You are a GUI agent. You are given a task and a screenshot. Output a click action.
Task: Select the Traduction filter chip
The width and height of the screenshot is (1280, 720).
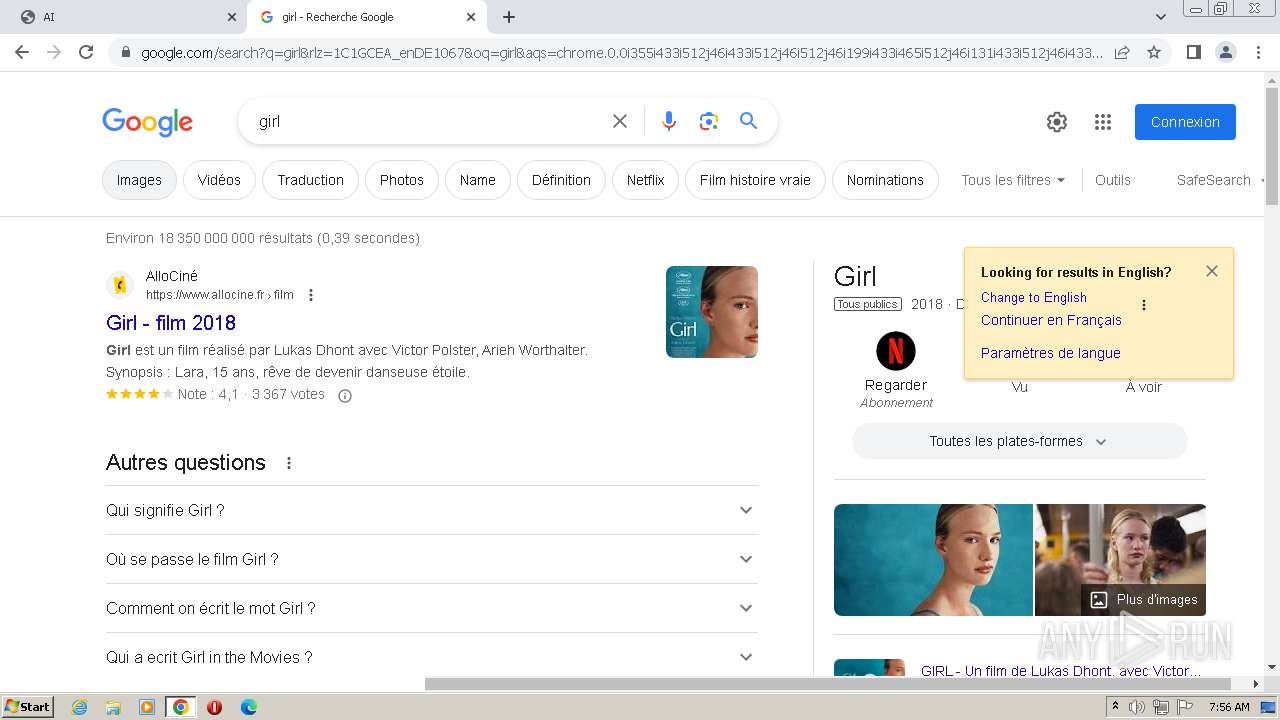tap(310, 180)
